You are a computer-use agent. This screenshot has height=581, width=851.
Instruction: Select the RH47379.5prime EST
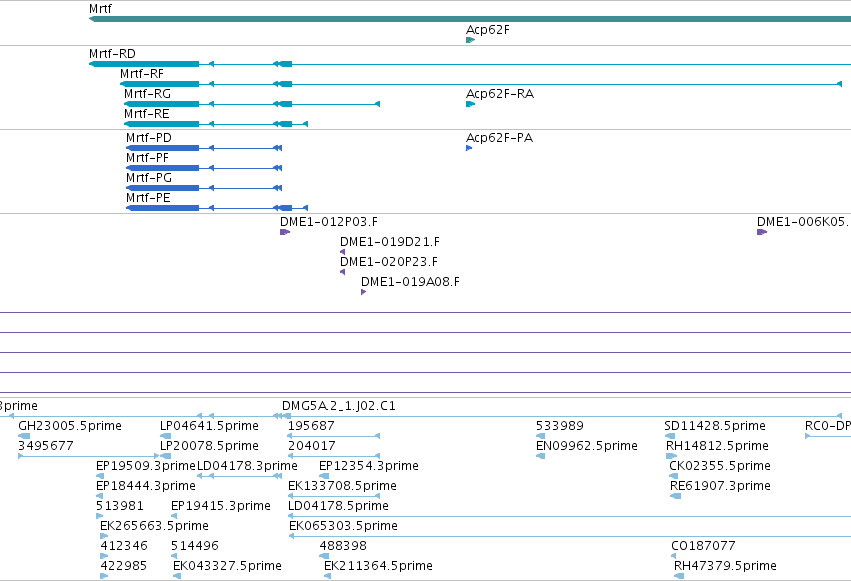[679, 576]
